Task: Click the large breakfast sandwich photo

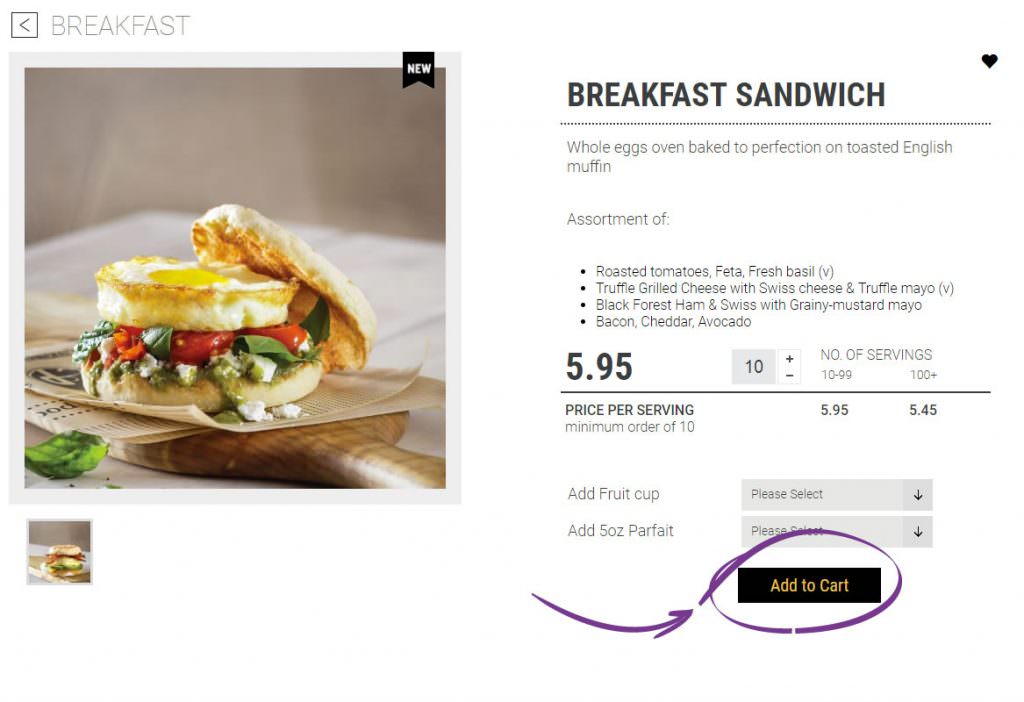Action: click(235, 278)
